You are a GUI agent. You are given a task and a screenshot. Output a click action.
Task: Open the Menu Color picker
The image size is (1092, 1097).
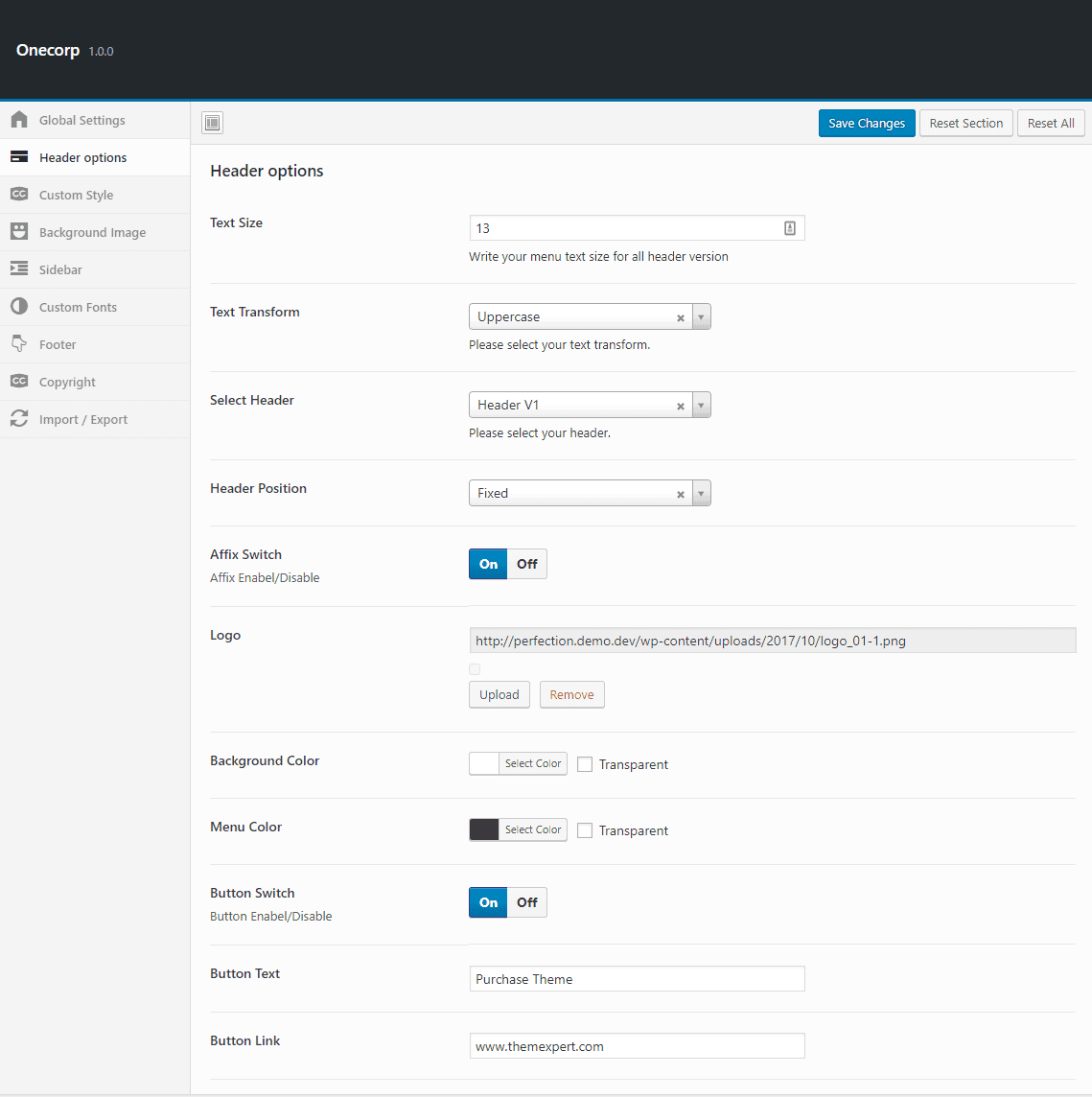(x=532, y=829)
